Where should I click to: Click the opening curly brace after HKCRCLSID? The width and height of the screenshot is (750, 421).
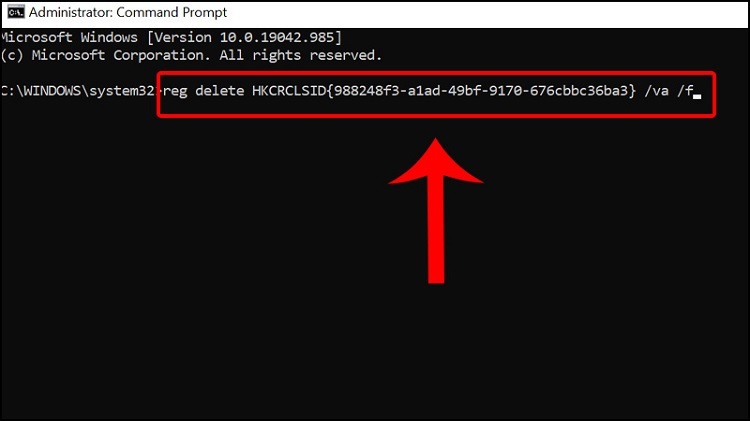click(330, 91)
